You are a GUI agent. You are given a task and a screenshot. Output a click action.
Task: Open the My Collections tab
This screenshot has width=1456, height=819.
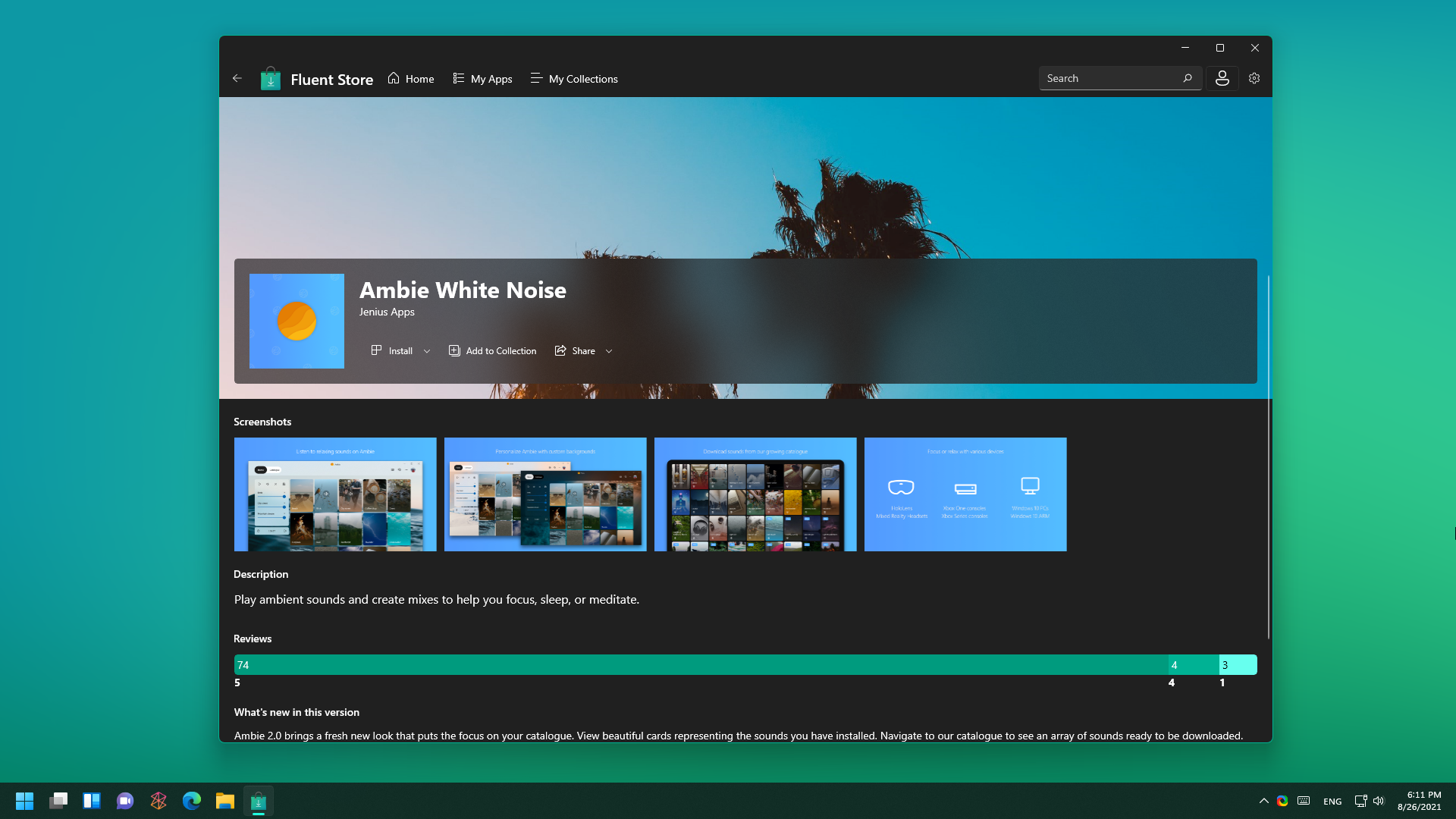(x=574, y=79)
